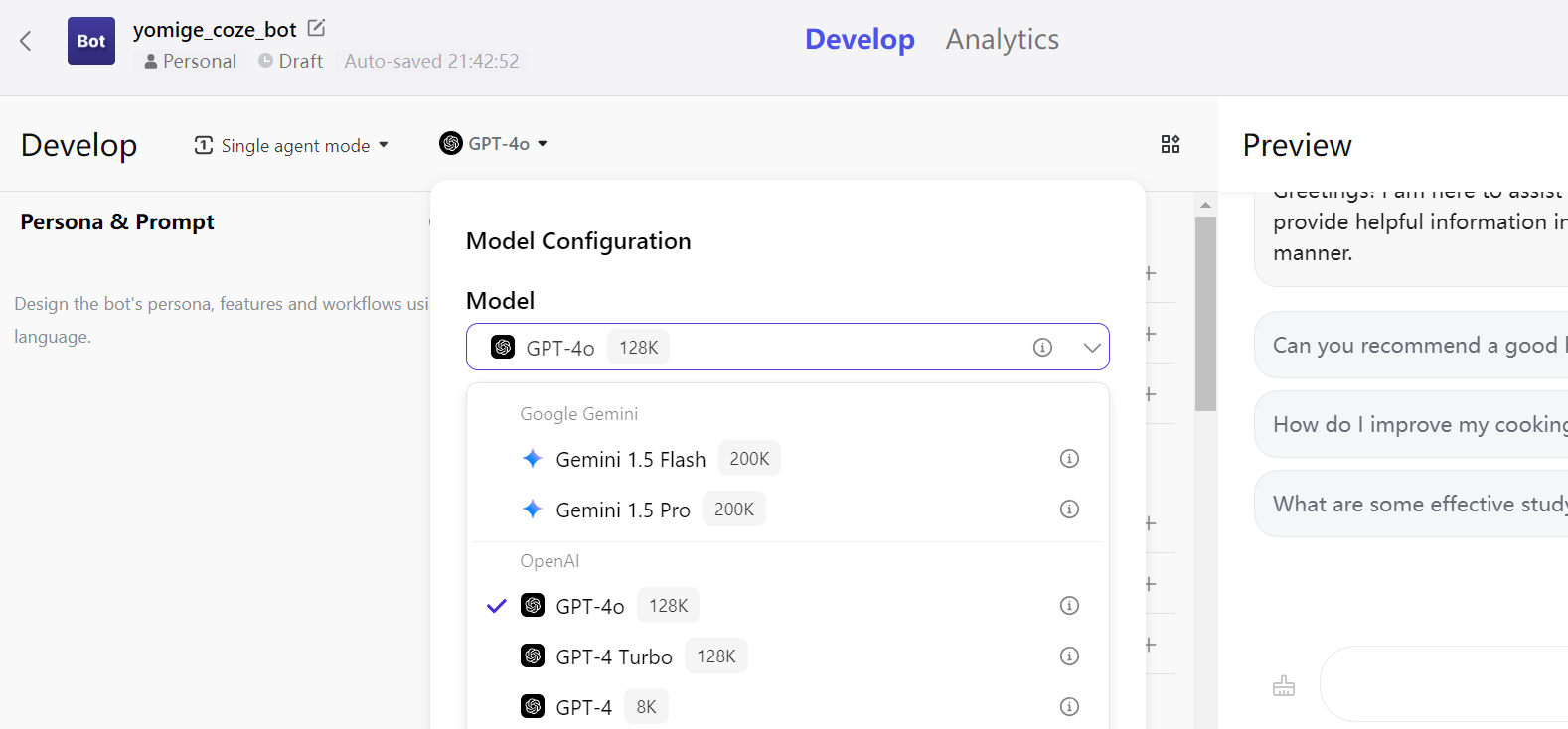Open the GPT-4o model selector in header
Viewport: 1568px width, 729px height.
coord(494,144)
